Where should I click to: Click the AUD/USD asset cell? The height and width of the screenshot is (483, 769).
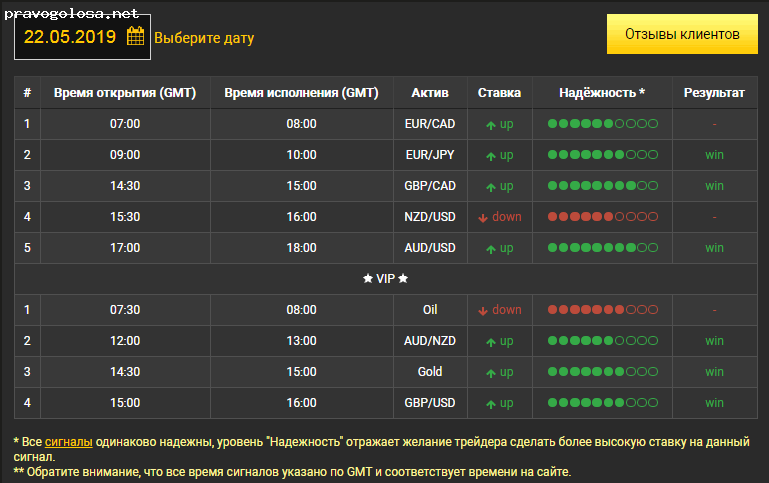point(430,248)
